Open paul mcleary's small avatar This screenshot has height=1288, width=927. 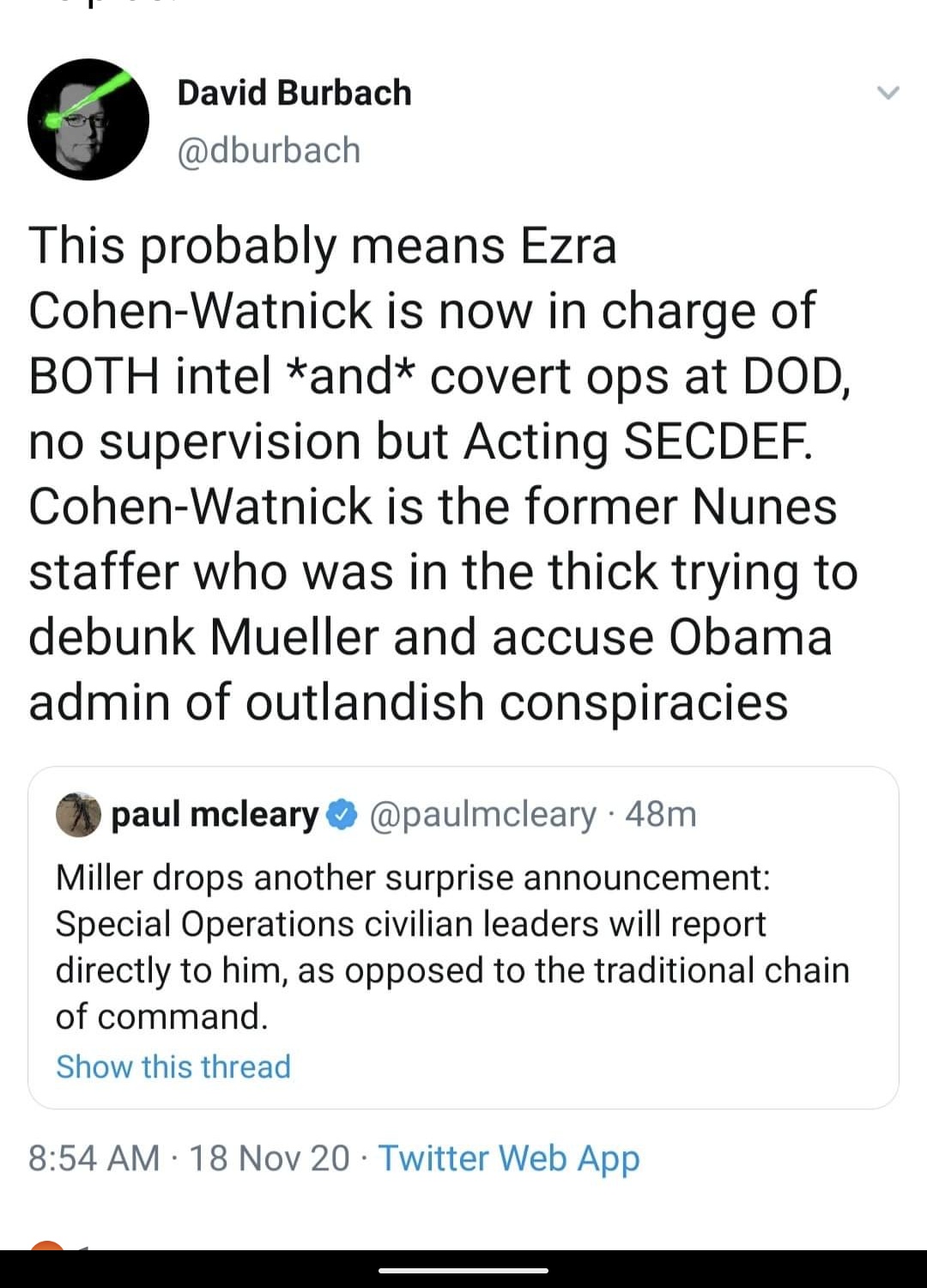[x=78, y=814]
